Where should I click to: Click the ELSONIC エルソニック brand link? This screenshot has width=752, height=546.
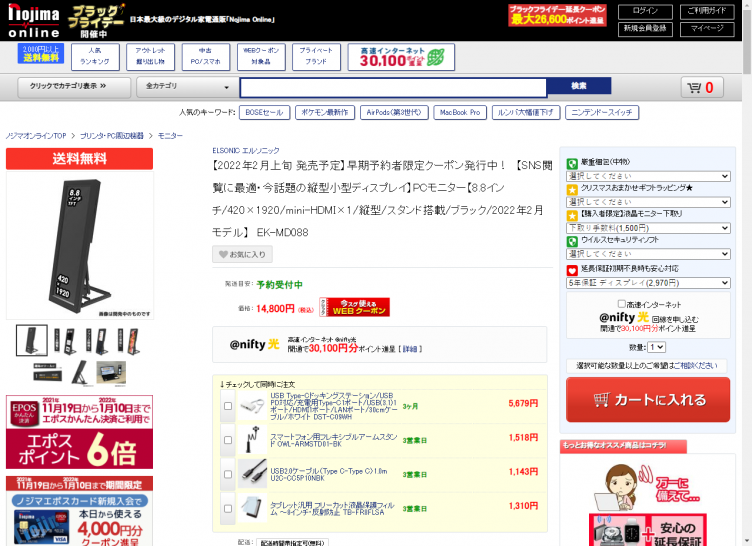[x=246, y=151]
